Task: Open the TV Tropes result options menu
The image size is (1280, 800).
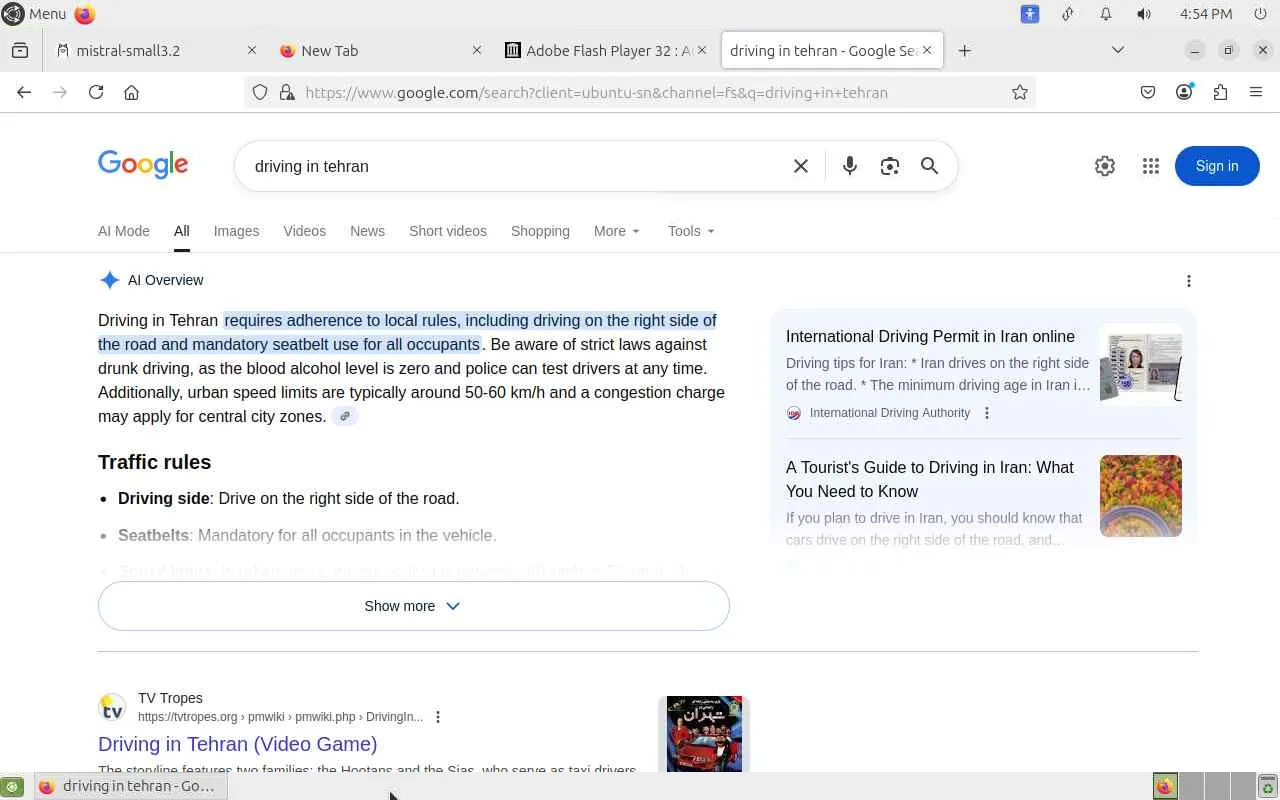Action: point(438,717)
